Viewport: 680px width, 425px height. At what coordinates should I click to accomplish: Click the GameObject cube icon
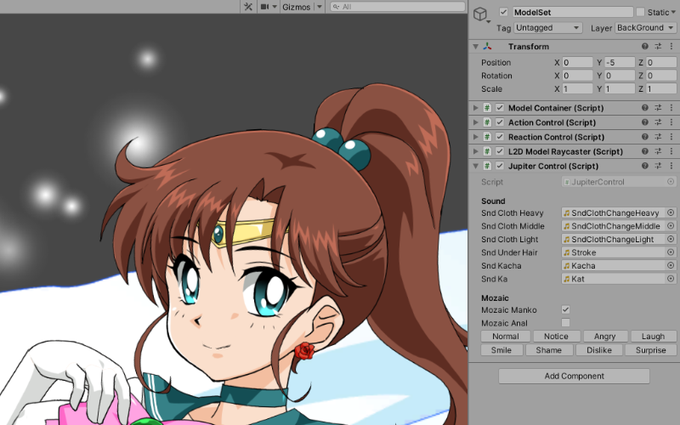(480, 14)
